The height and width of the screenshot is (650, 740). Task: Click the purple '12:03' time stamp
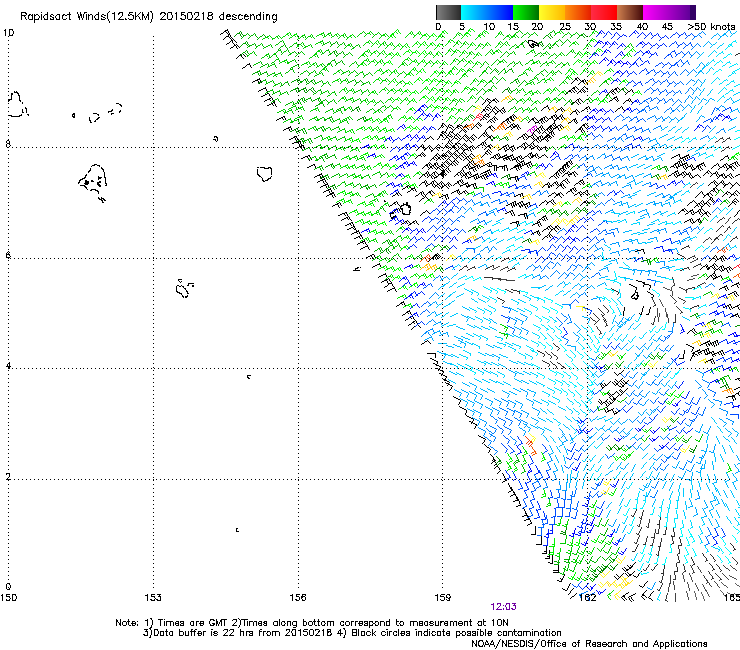tap(503, 607)
